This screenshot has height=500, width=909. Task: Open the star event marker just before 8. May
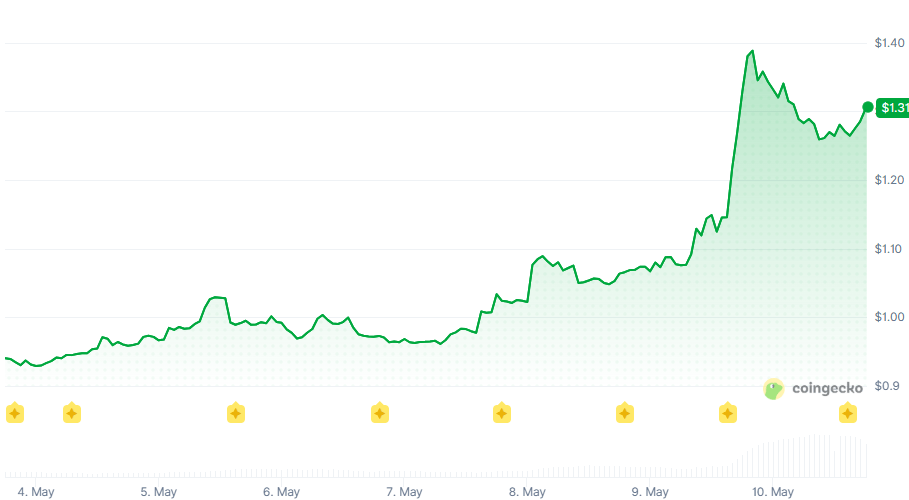(501, 413)
